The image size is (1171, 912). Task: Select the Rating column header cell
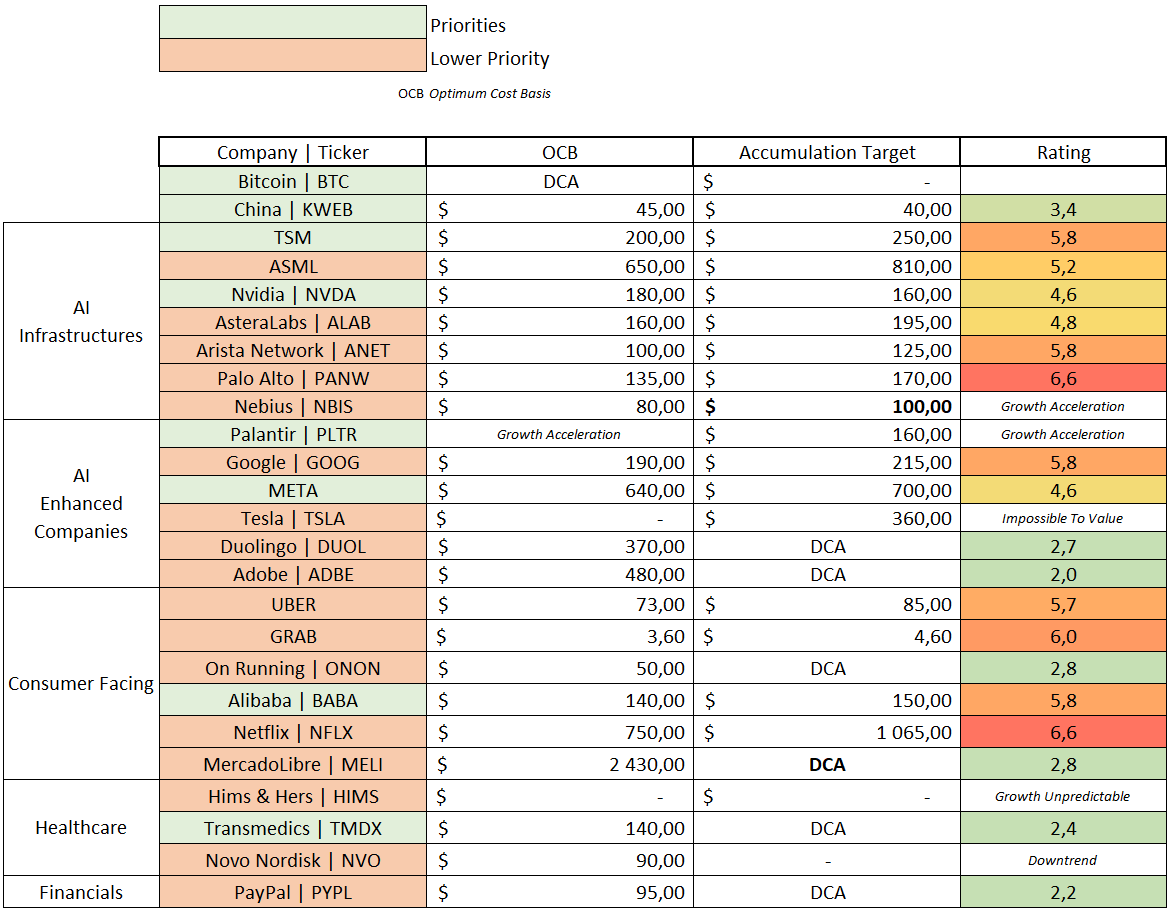click(1063, 152)
